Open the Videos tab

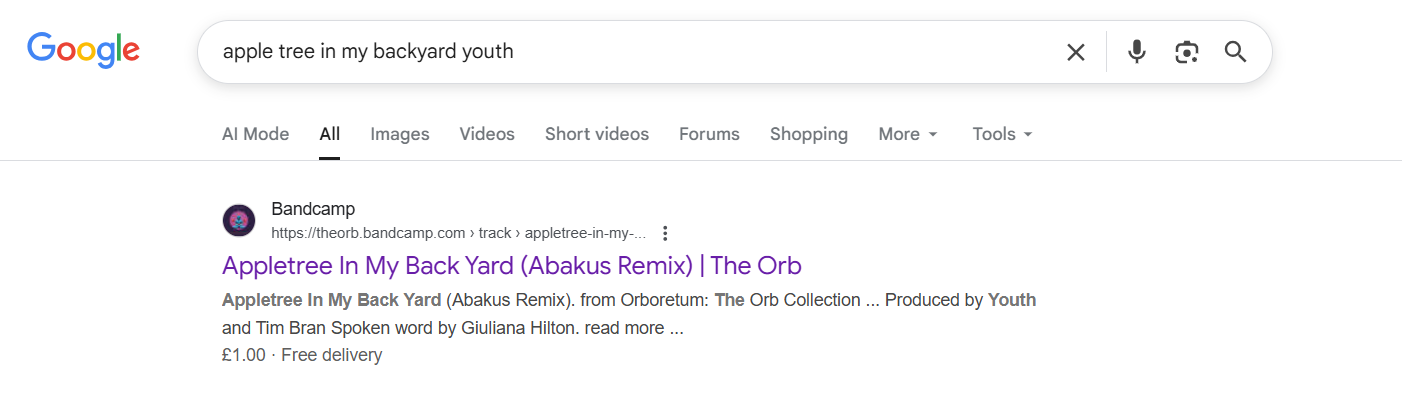click(487, 134)
